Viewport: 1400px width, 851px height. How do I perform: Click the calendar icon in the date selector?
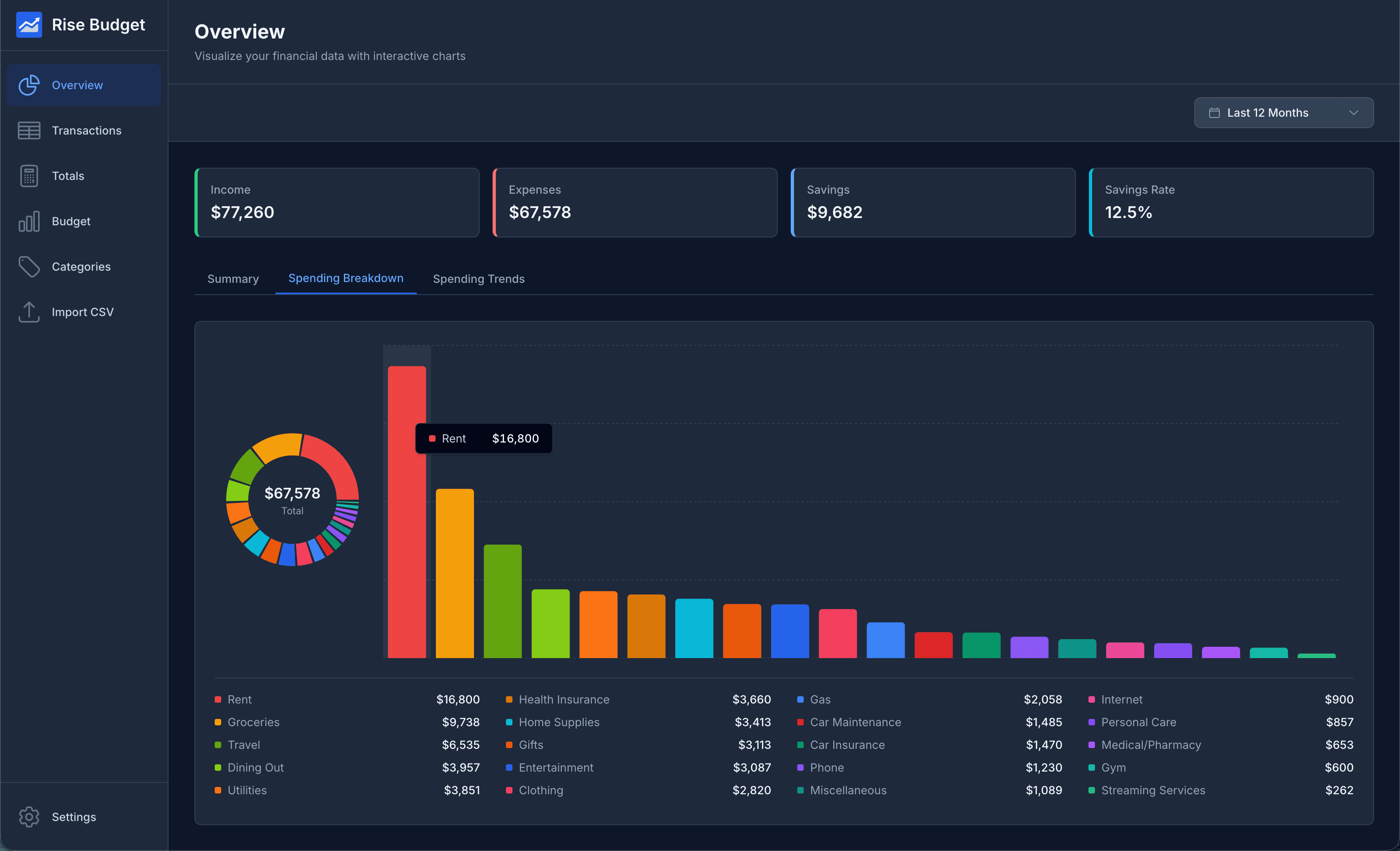click(1215, 113)
